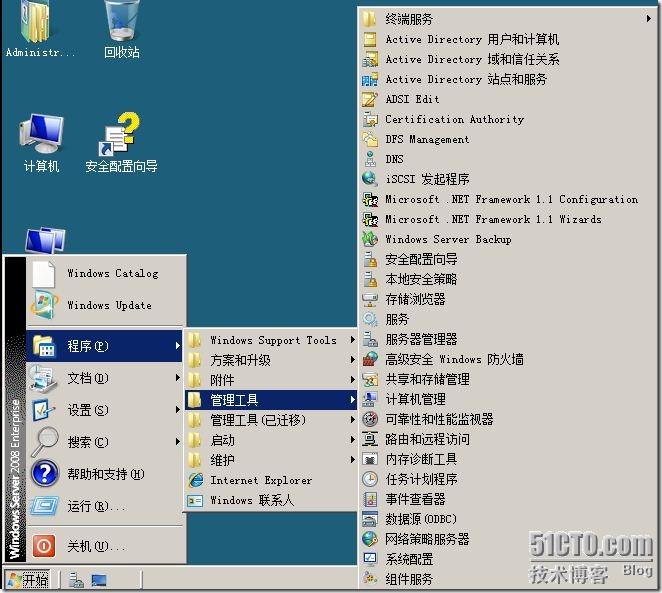Image resolution: width=662 pixels, height=593 pixels.
Task: Expand the 方案和升级 submenu arrow
Action: tap(352, 360)
